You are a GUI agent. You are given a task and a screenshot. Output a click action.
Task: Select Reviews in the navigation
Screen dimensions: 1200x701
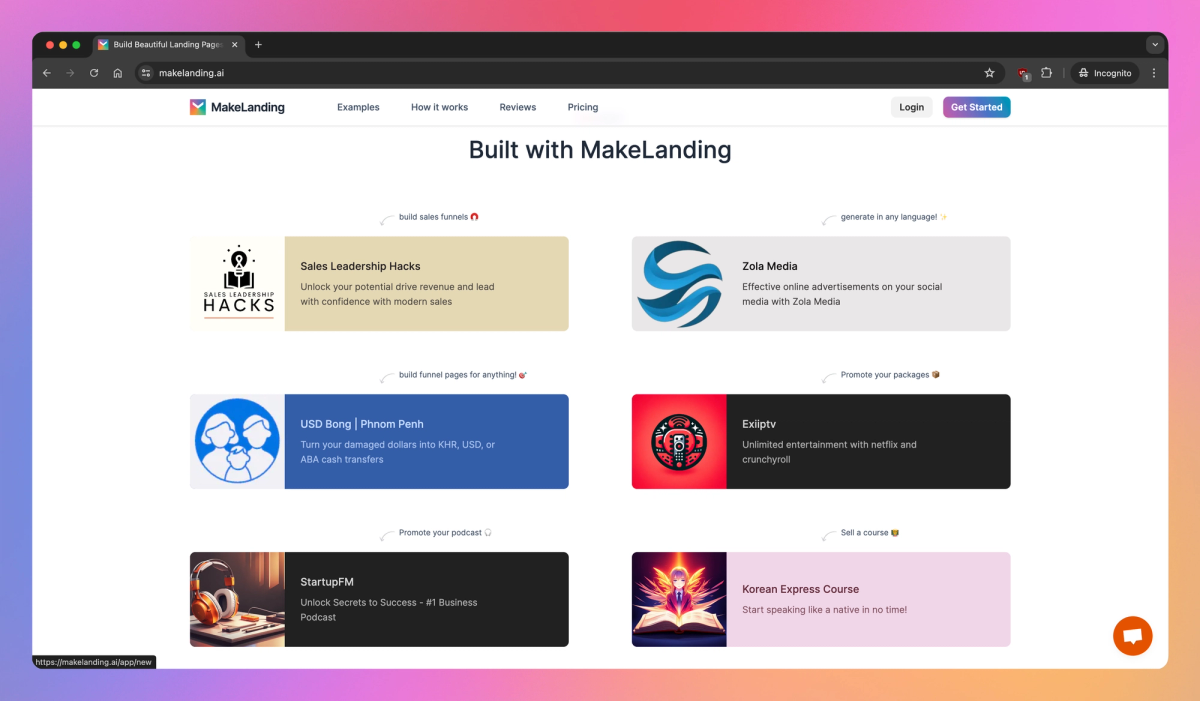(x=517, y=107)
